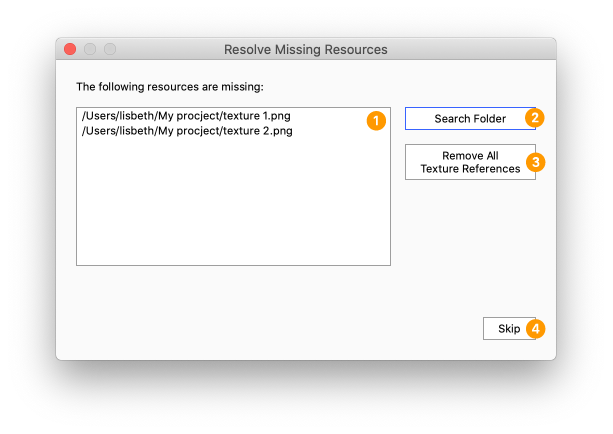Click the grayed-out minimize window button
The height and width of the screenshot is (434, 613).
point(90,49)
